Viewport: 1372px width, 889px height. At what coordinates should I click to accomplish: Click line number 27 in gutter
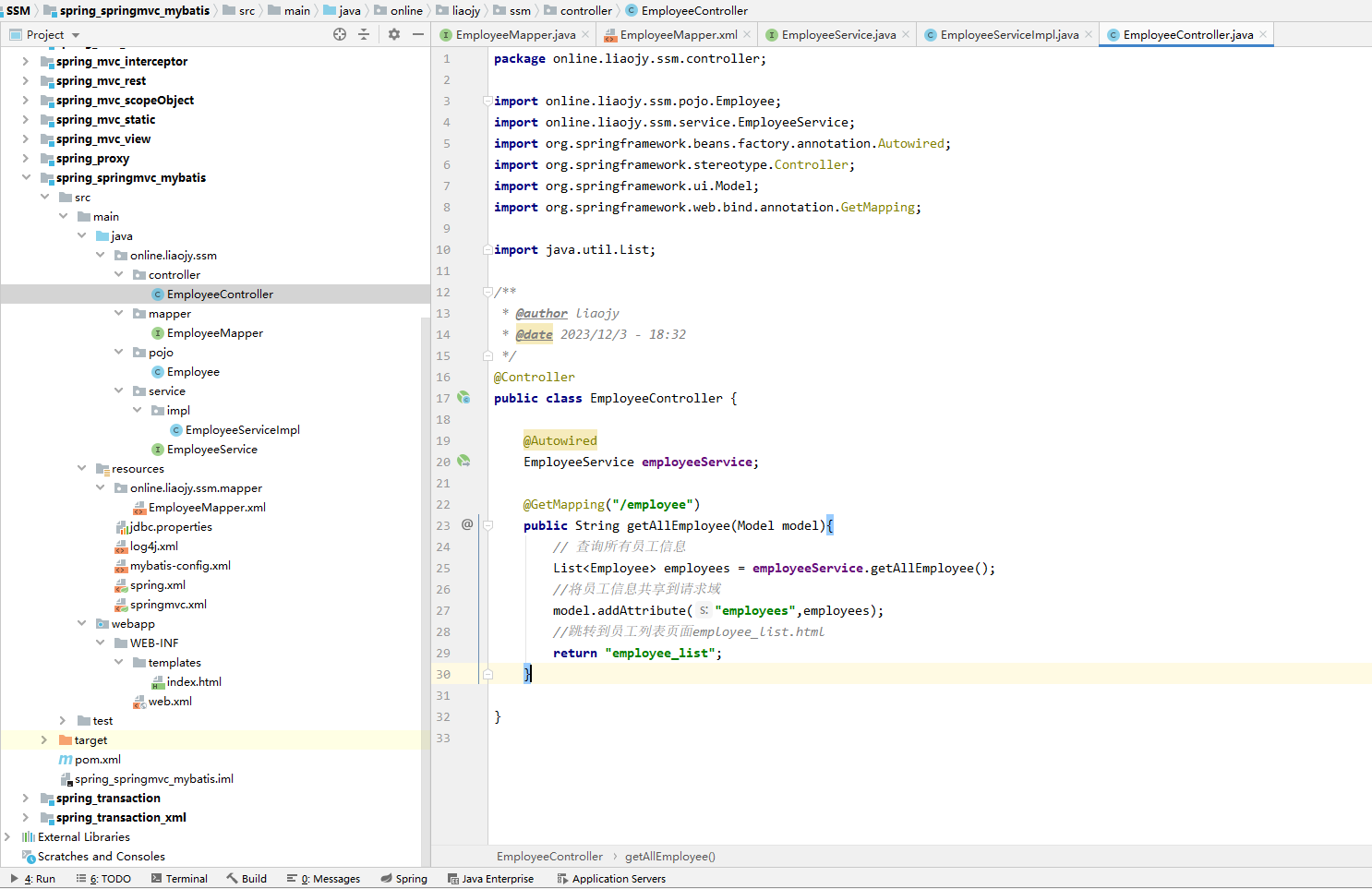point(443,610)
